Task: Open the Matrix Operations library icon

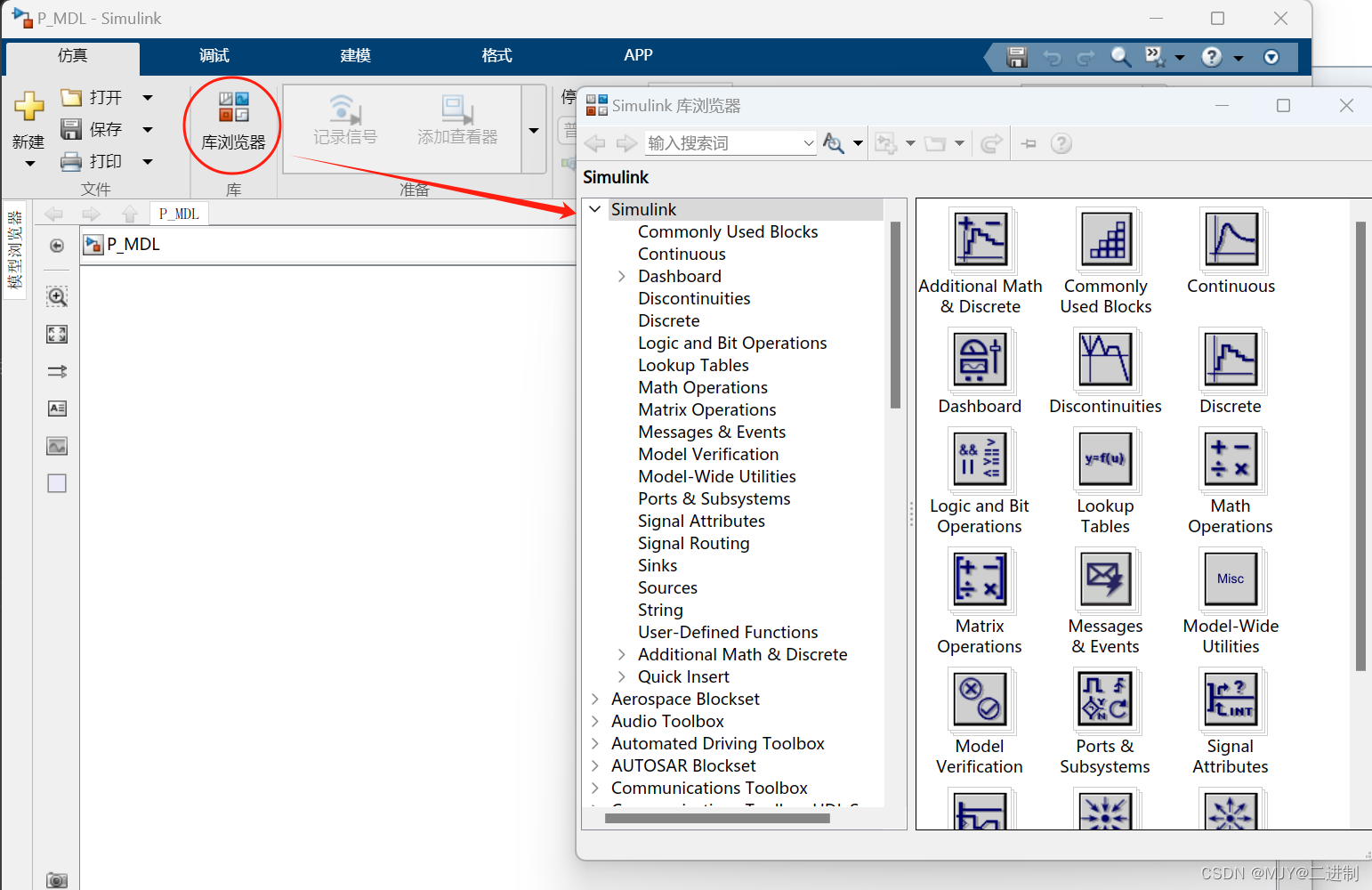Action: (981, 578)
